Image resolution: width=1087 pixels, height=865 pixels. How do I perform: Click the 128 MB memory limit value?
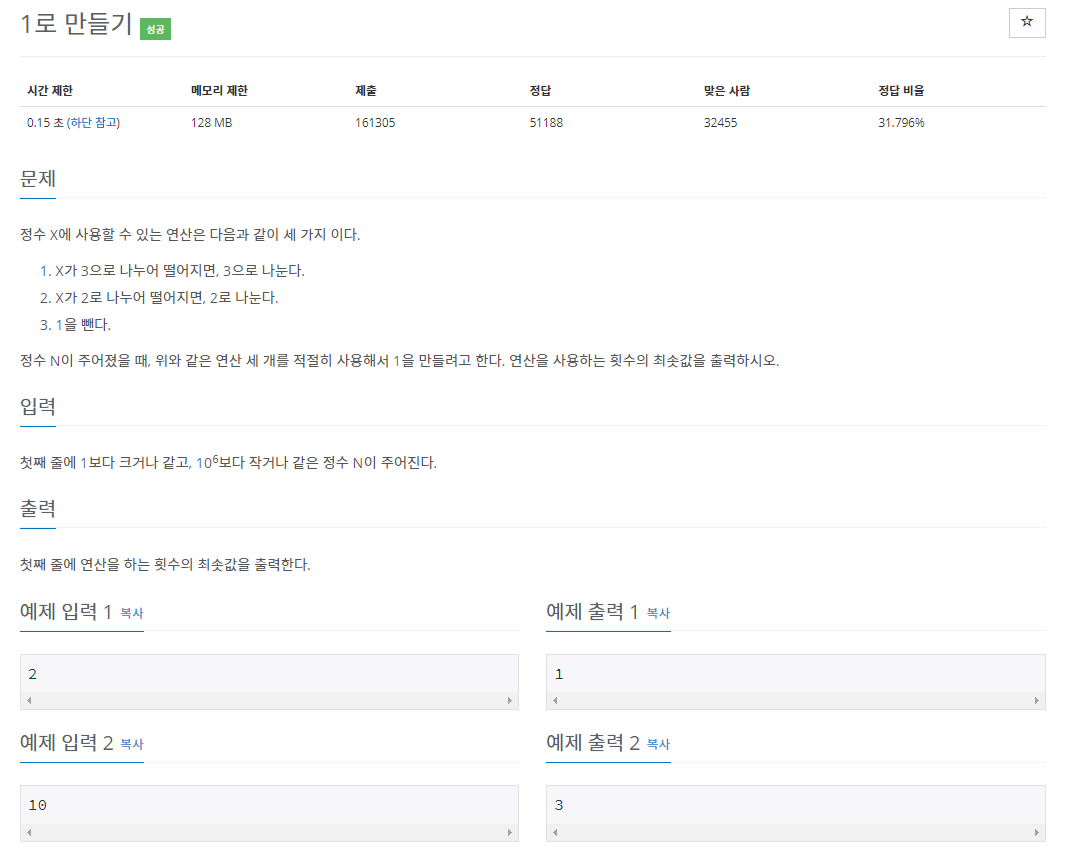click(x=211, y=123)
